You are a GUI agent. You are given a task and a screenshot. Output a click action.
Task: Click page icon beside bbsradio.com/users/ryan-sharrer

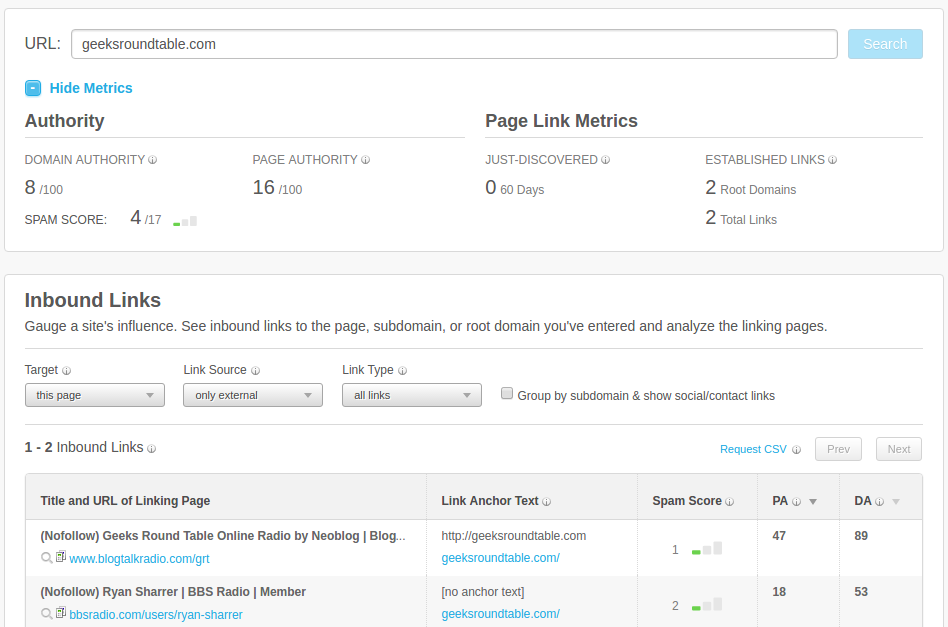tap(61, 613)
